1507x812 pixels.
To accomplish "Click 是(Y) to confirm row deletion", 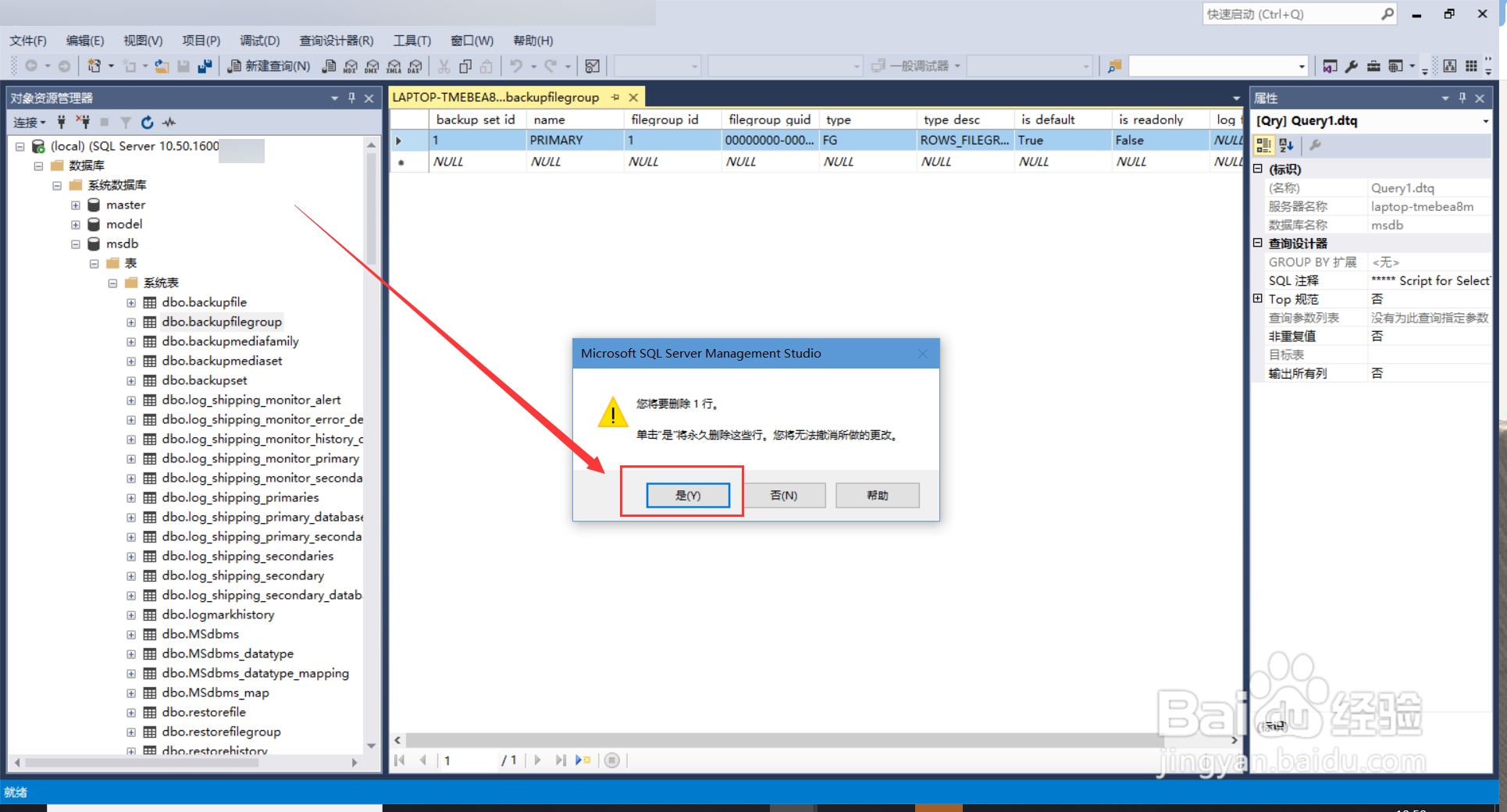I will [688, 495].
